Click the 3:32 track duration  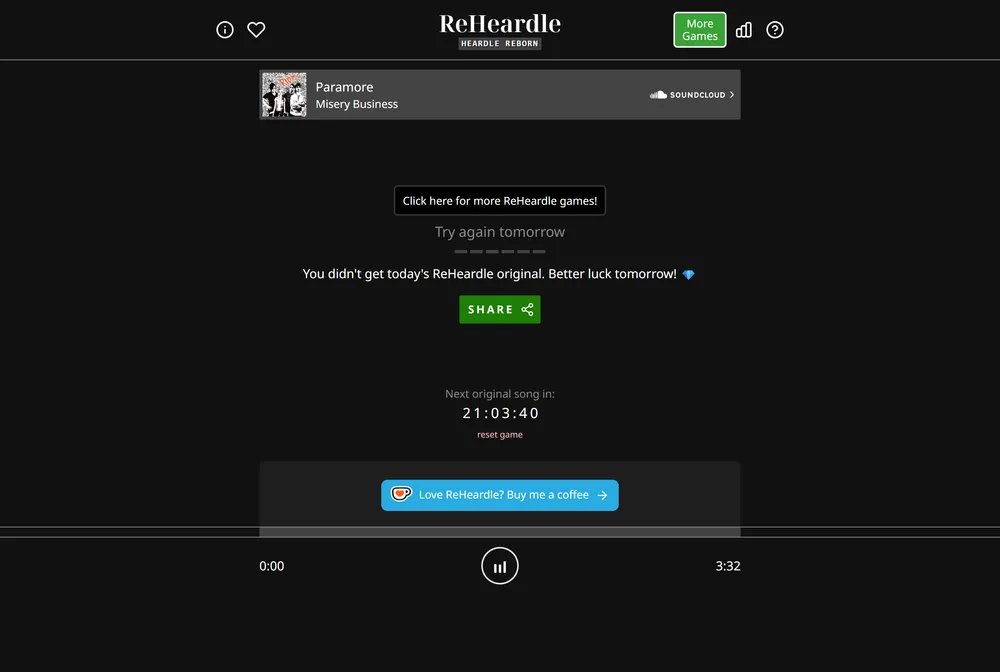[728, 566]
